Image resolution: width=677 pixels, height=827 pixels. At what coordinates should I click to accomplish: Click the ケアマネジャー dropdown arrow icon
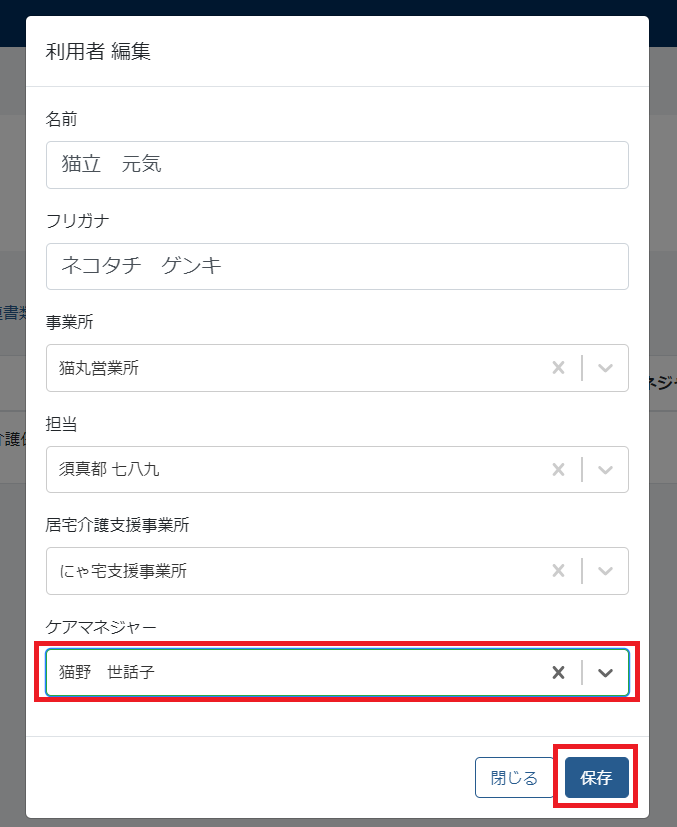605,672
